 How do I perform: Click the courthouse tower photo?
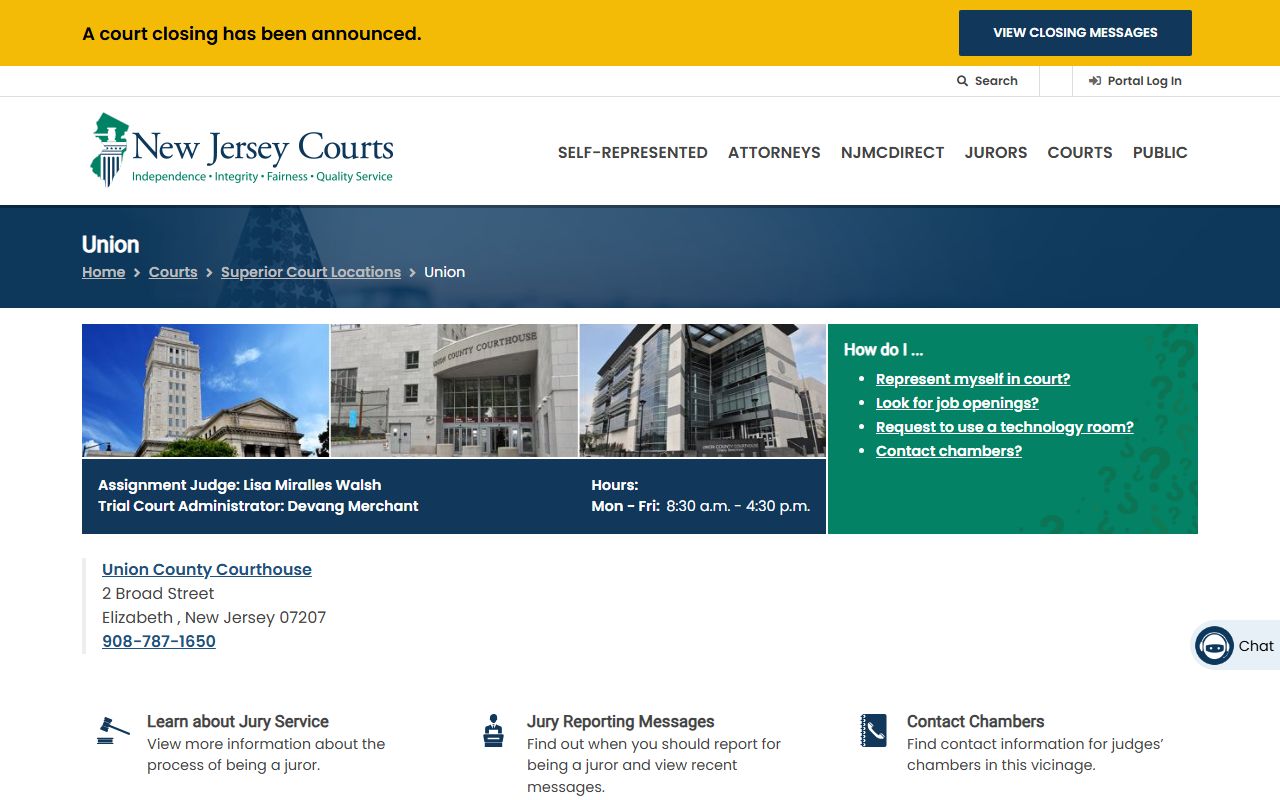coord(205,390)
